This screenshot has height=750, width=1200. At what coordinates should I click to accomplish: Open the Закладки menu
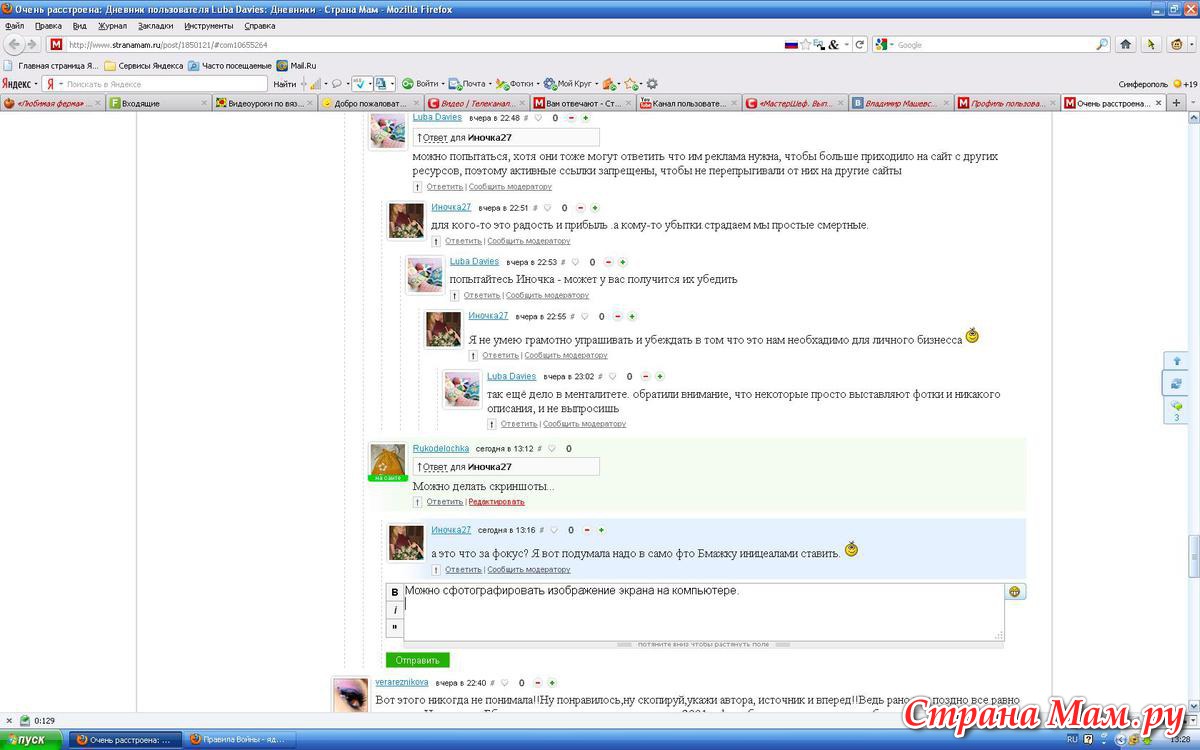point(155,25)
